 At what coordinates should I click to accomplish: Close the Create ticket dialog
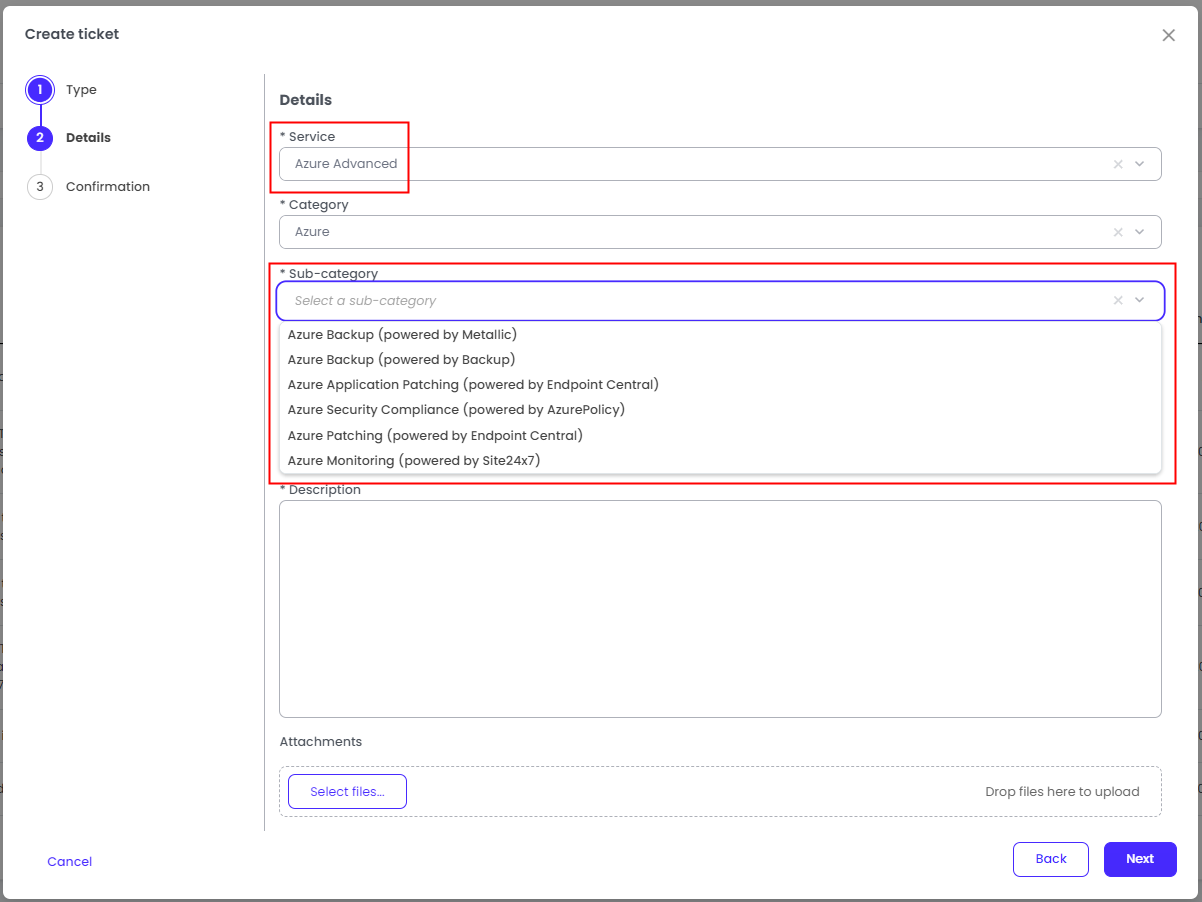coord(1168,35)
